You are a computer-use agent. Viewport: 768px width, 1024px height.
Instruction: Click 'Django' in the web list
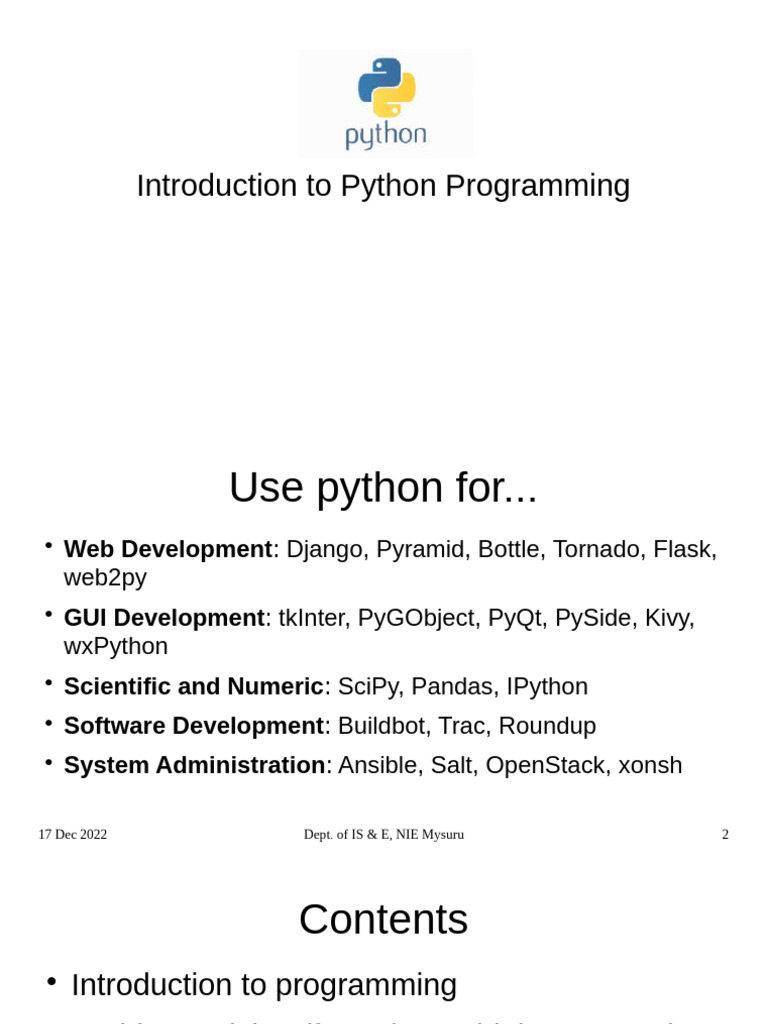pyautogui.click(x=325, y=551)
